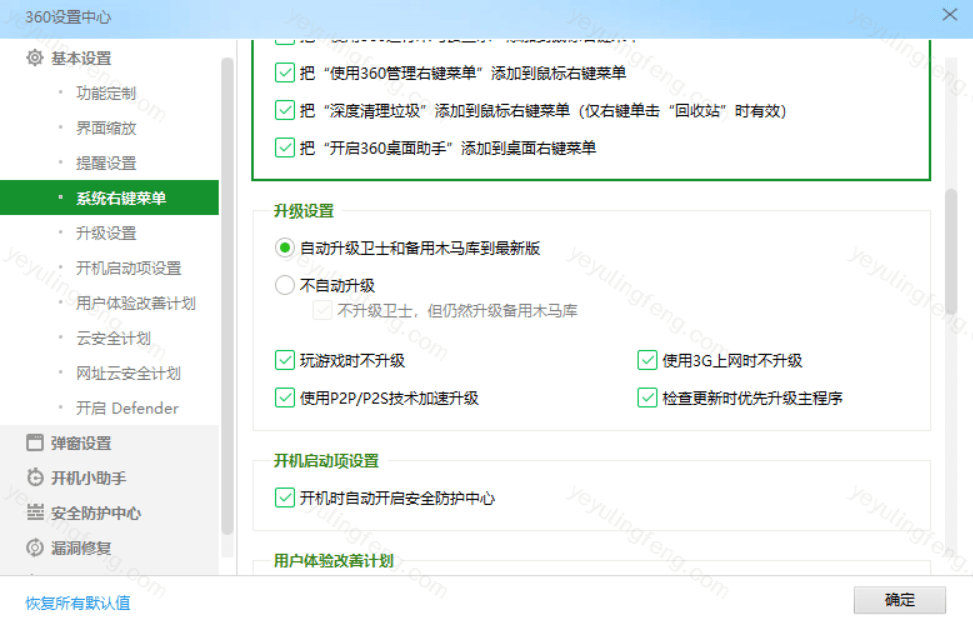Toggle 检查更新时优先升级主程序 checkbox
The width and height of the screenshot is (973, 625).
647,398
